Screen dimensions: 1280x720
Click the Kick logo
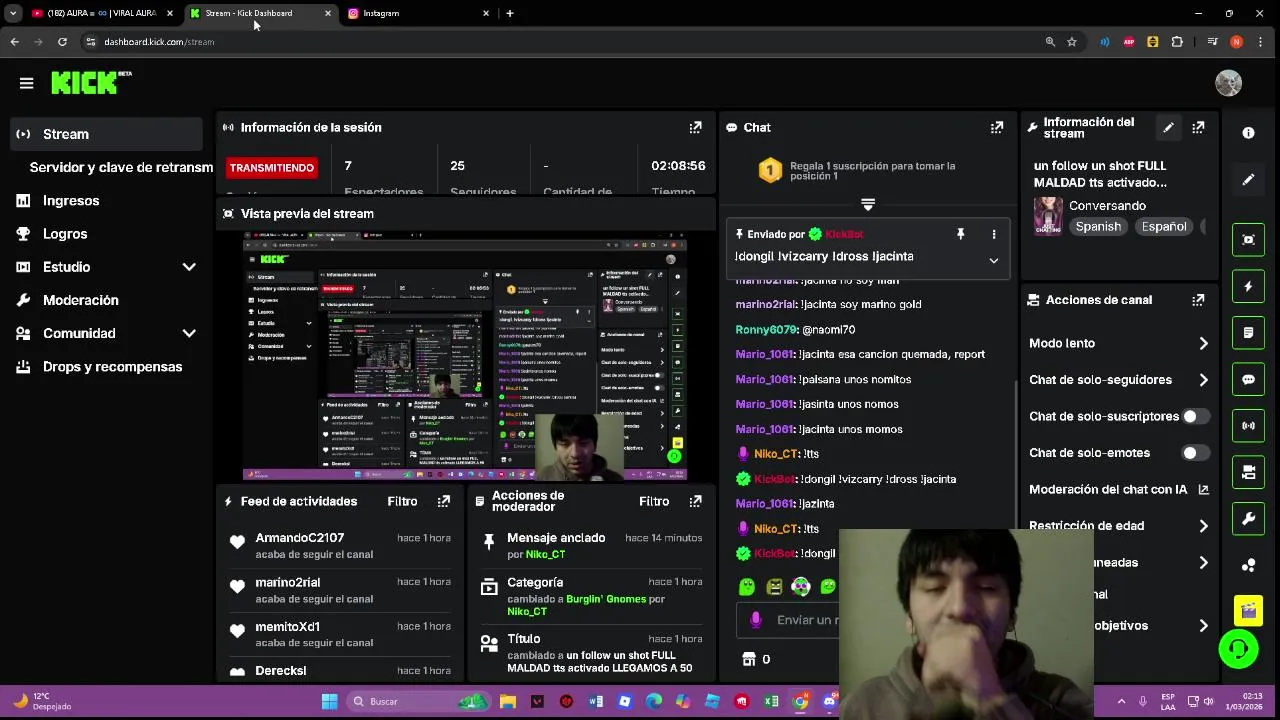tap(90, 83)
